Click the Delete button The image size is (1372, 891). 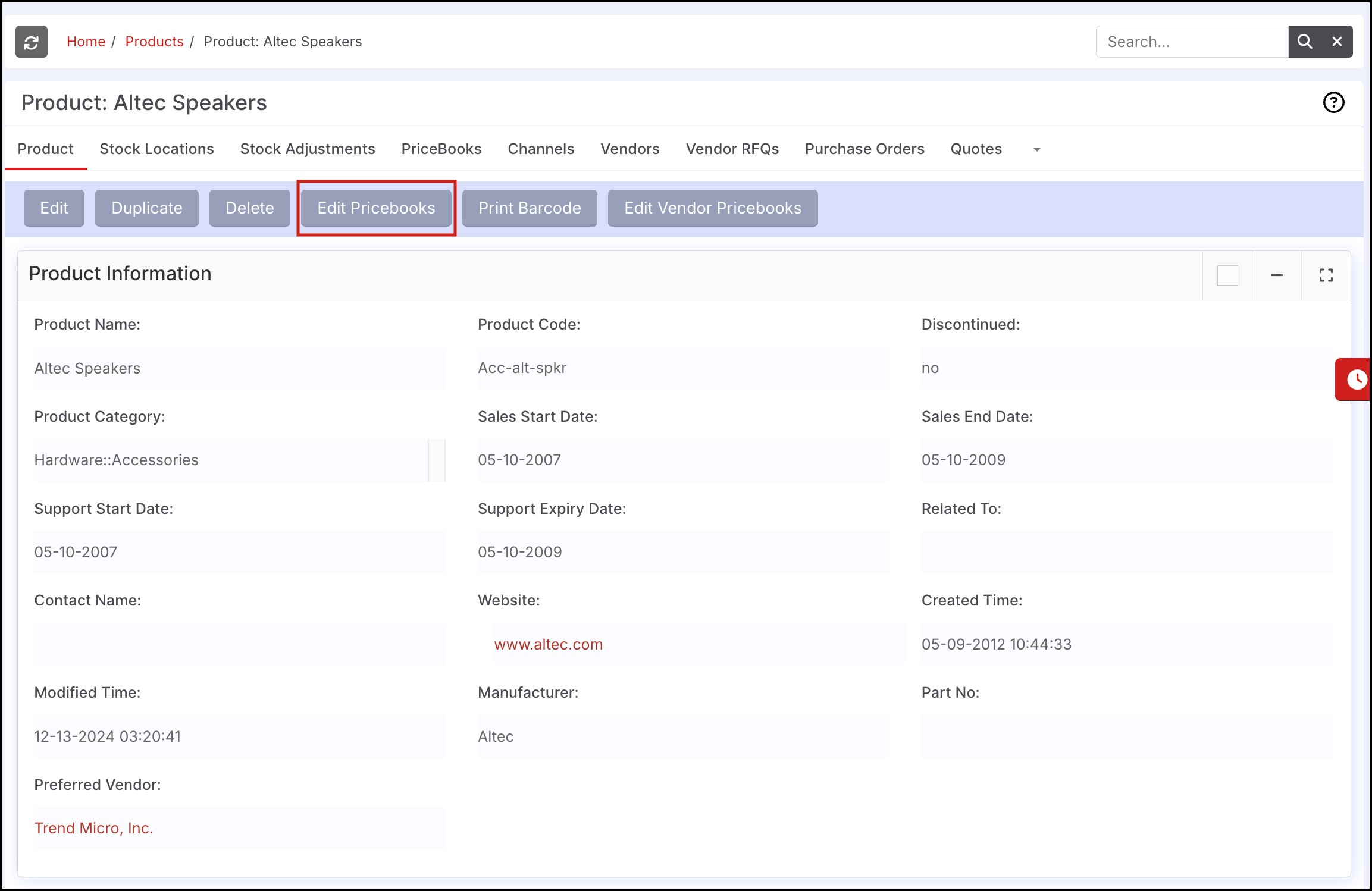coord(250,208)
